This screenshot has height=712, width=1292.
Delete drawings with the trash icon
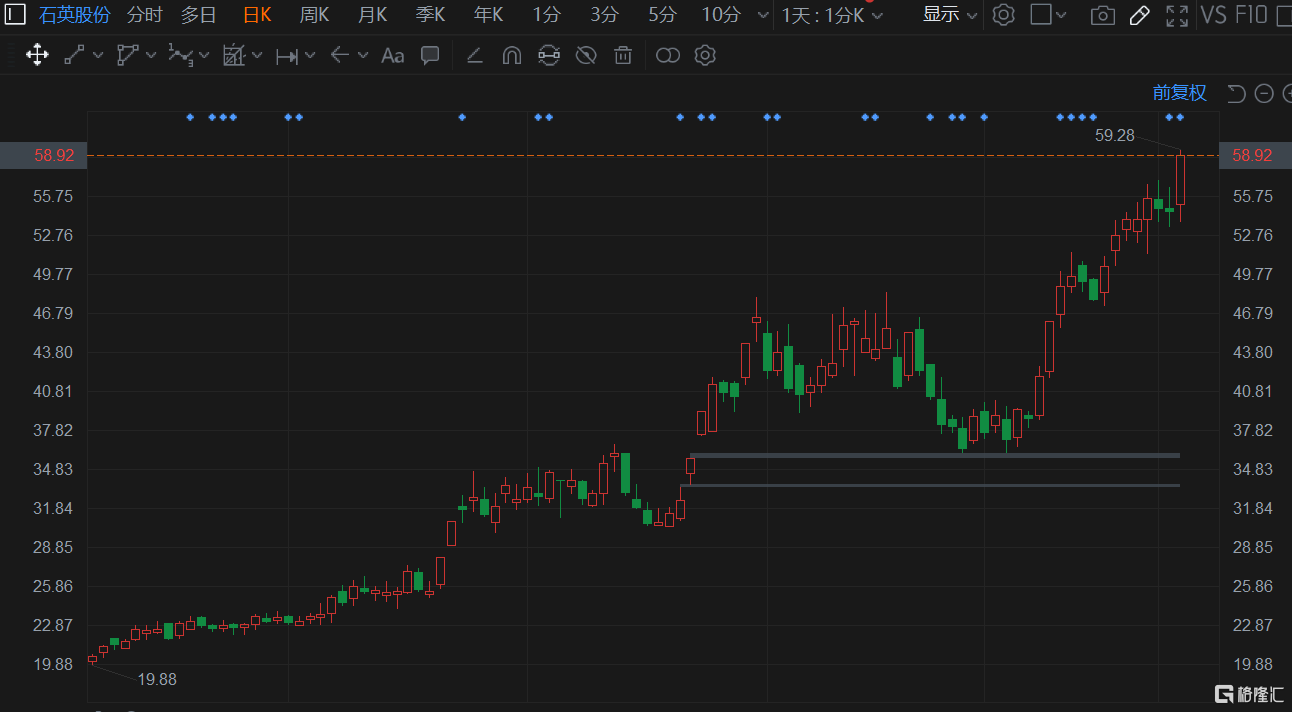623,55
